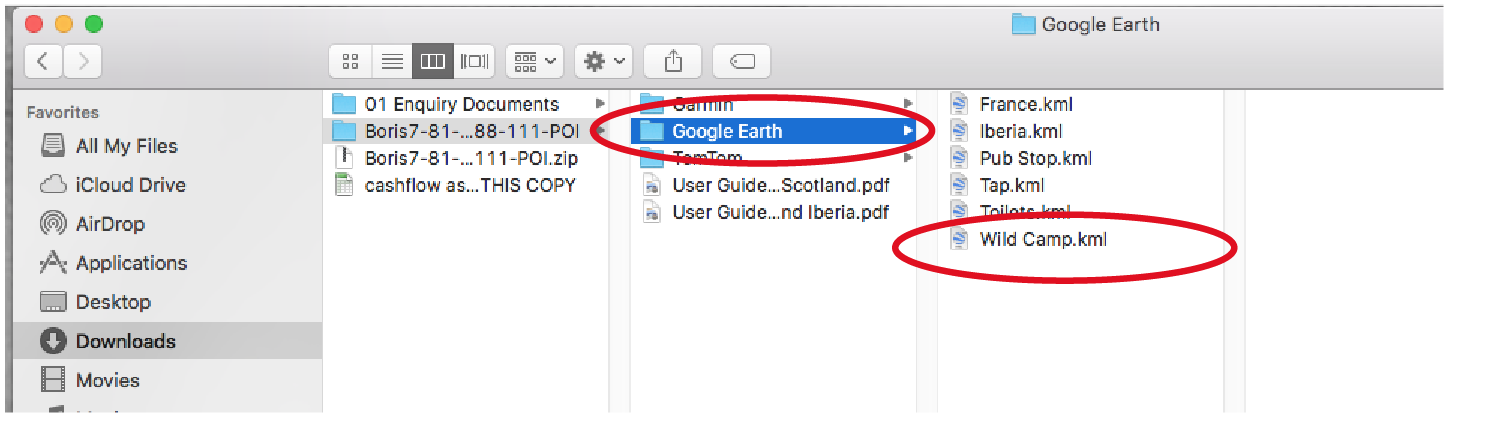Select iCloud Drive in sidebar
Screen dimensions: 1511x440
[x=130, y=185]
